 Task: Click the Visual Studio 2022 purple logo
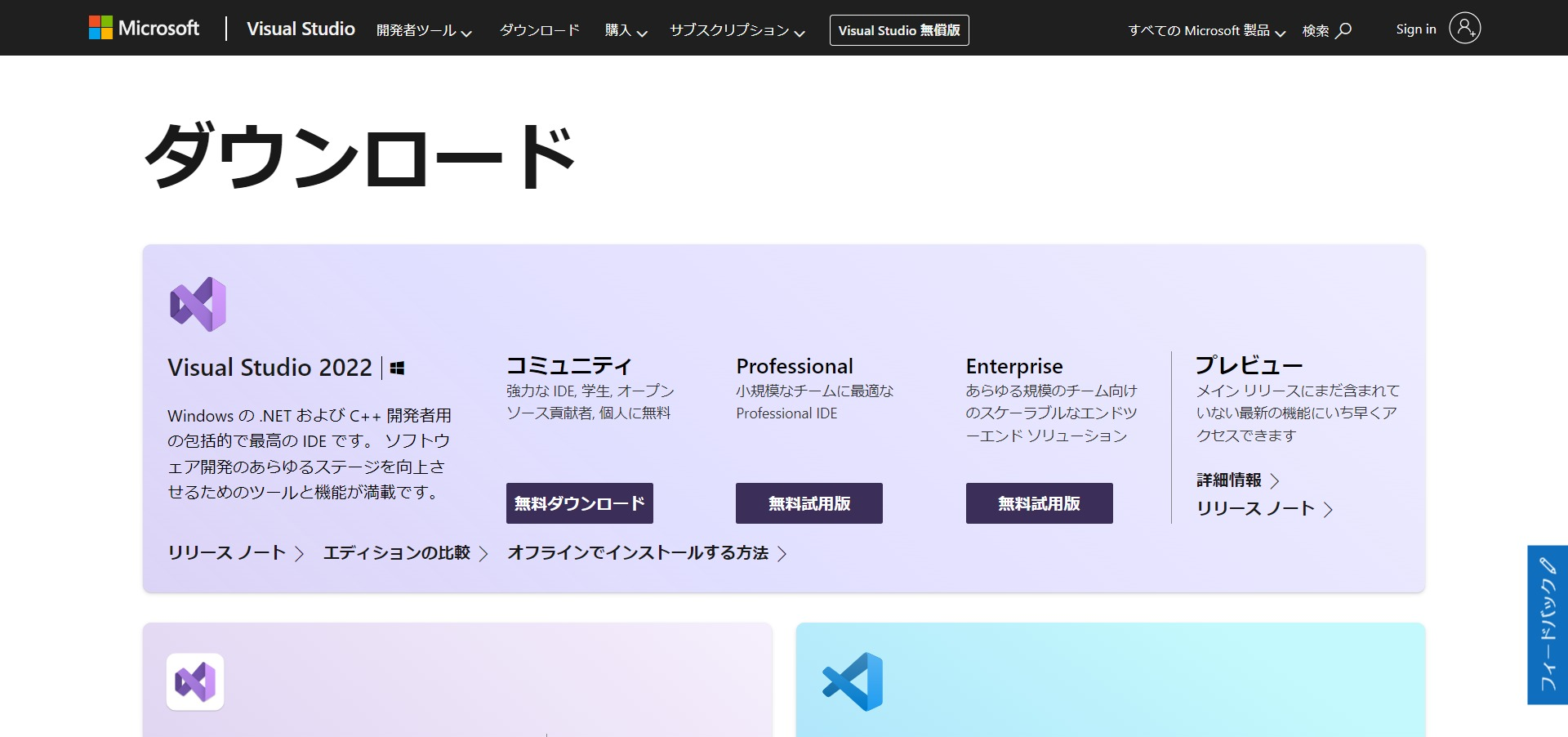198,304
